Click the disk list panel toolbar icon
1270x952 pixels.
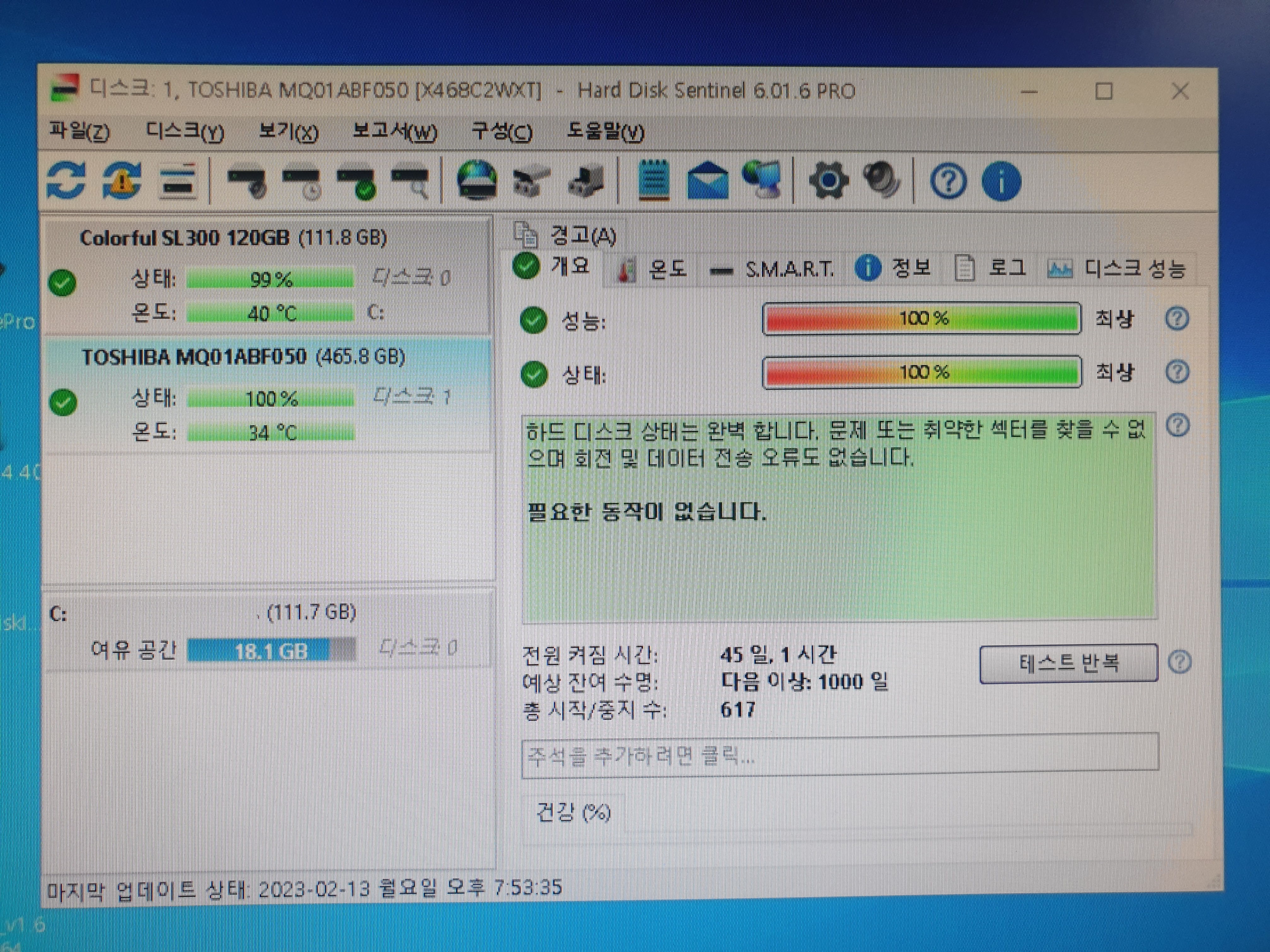179,182
